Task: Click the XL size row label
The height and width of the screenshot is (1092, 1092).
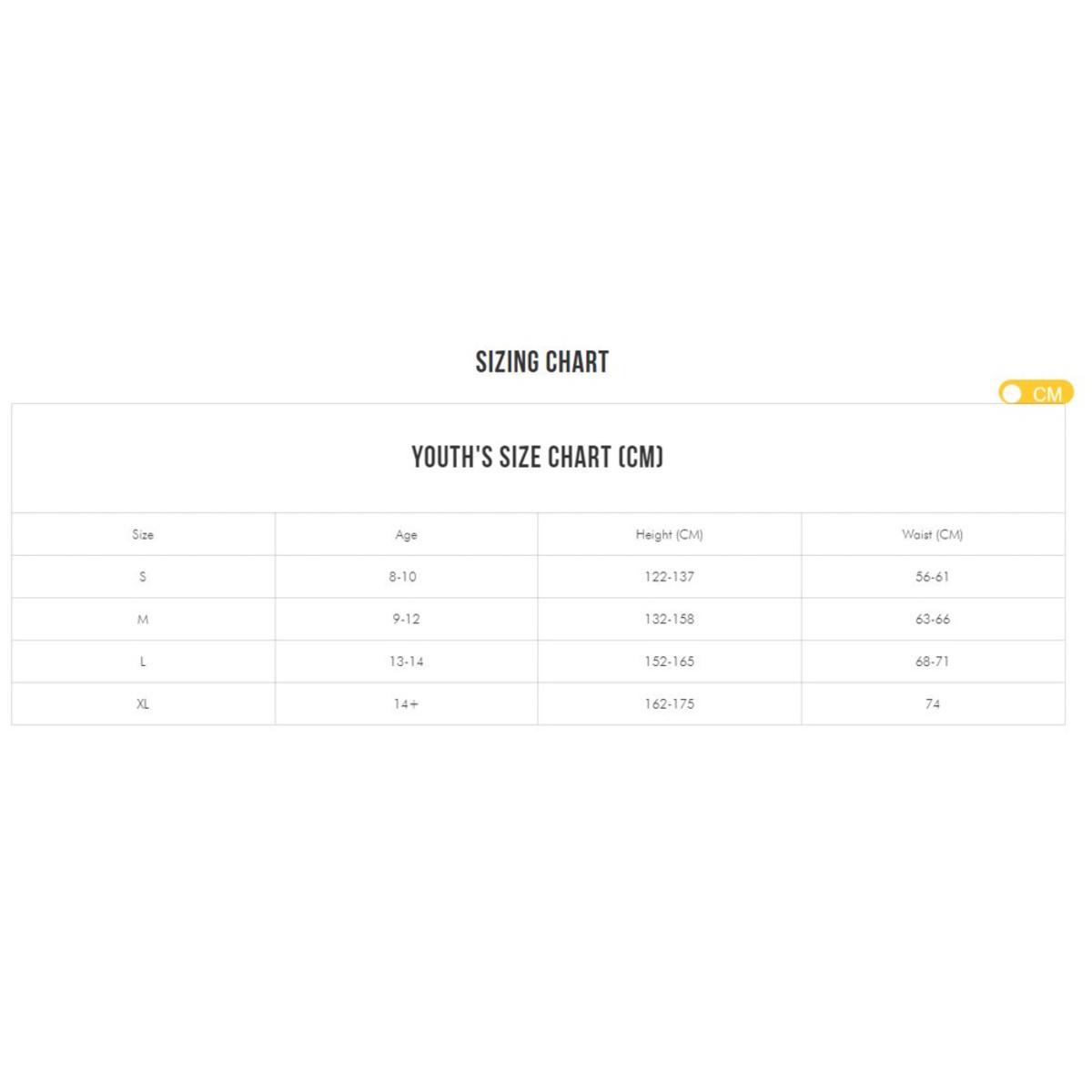Action: pyautogui.click(x=143, y=703)
